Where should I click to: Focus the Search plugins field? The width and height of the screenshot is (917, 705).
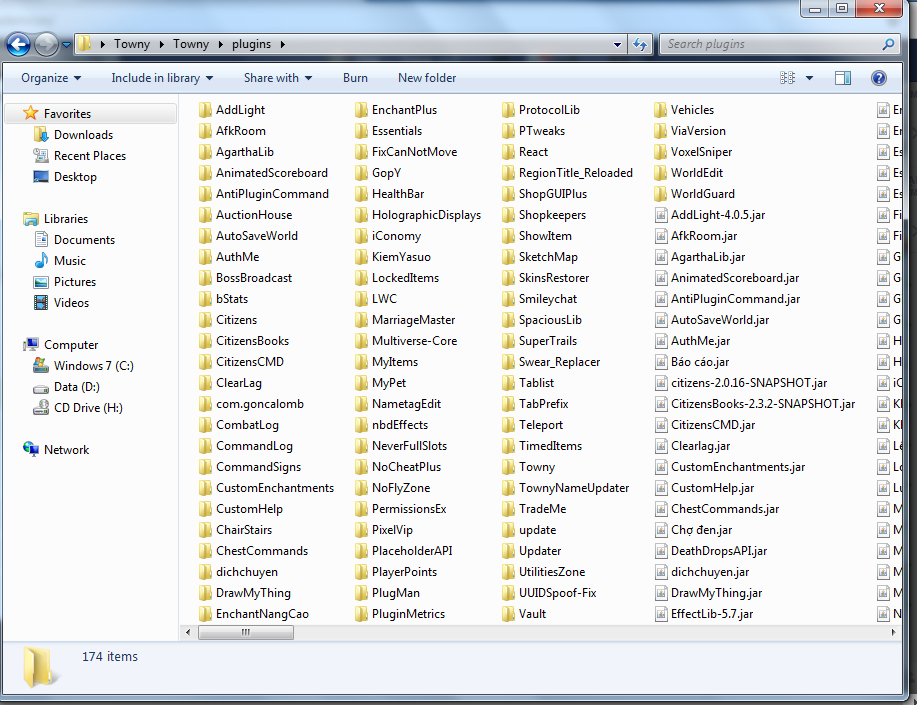point(780,44)
